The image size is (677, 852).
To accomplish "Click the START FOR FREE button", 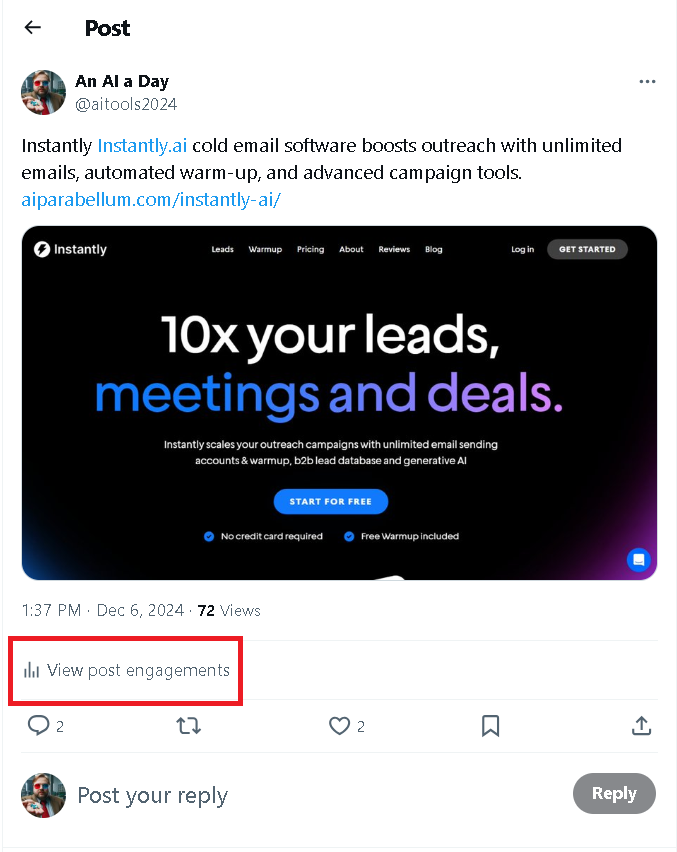I will [x=331, y=501].
